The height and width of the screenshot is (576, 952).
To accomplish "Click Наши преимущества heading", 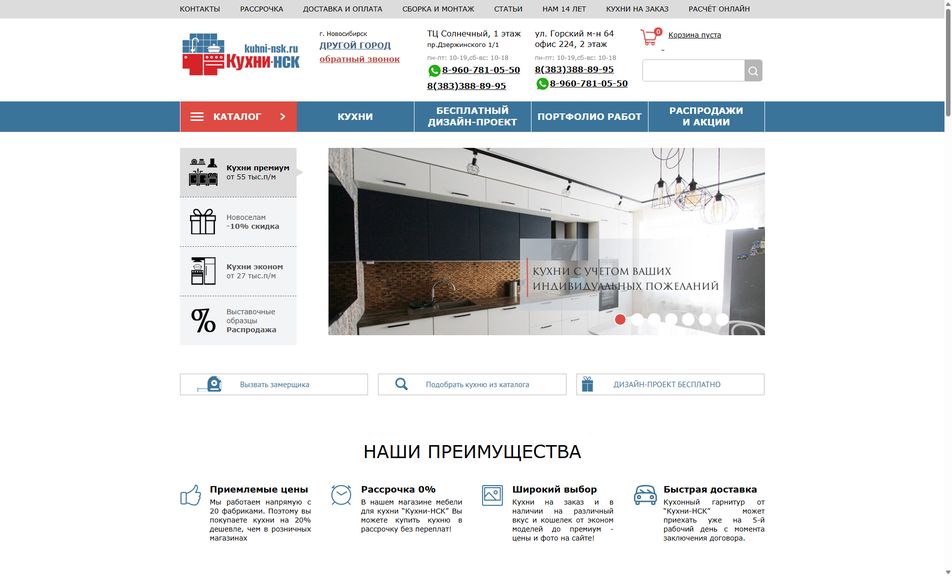I will pyautogui.click(x=472, y=452).
